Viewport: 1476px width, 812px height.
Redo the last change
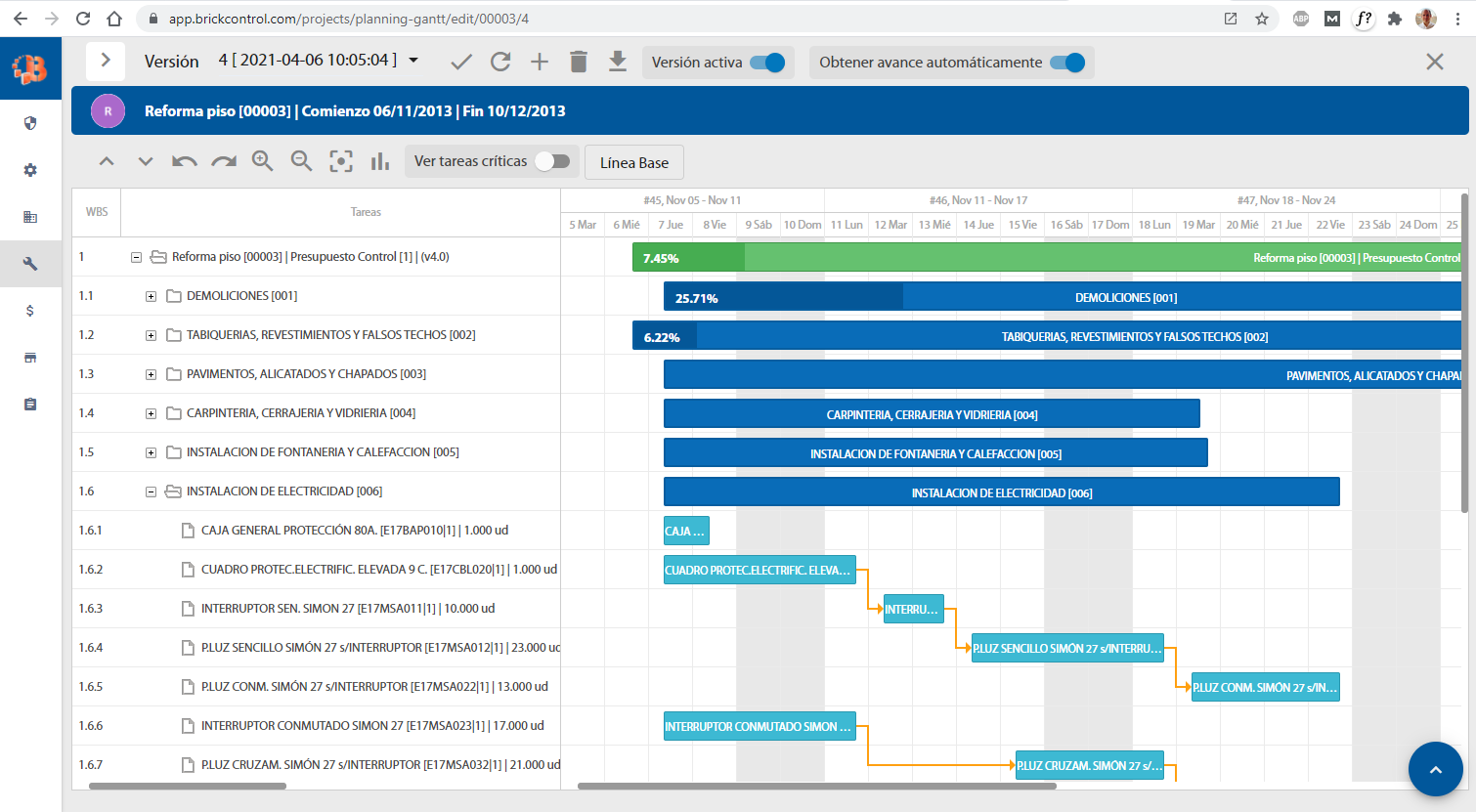pyautogui.click(x=223, y=161)
